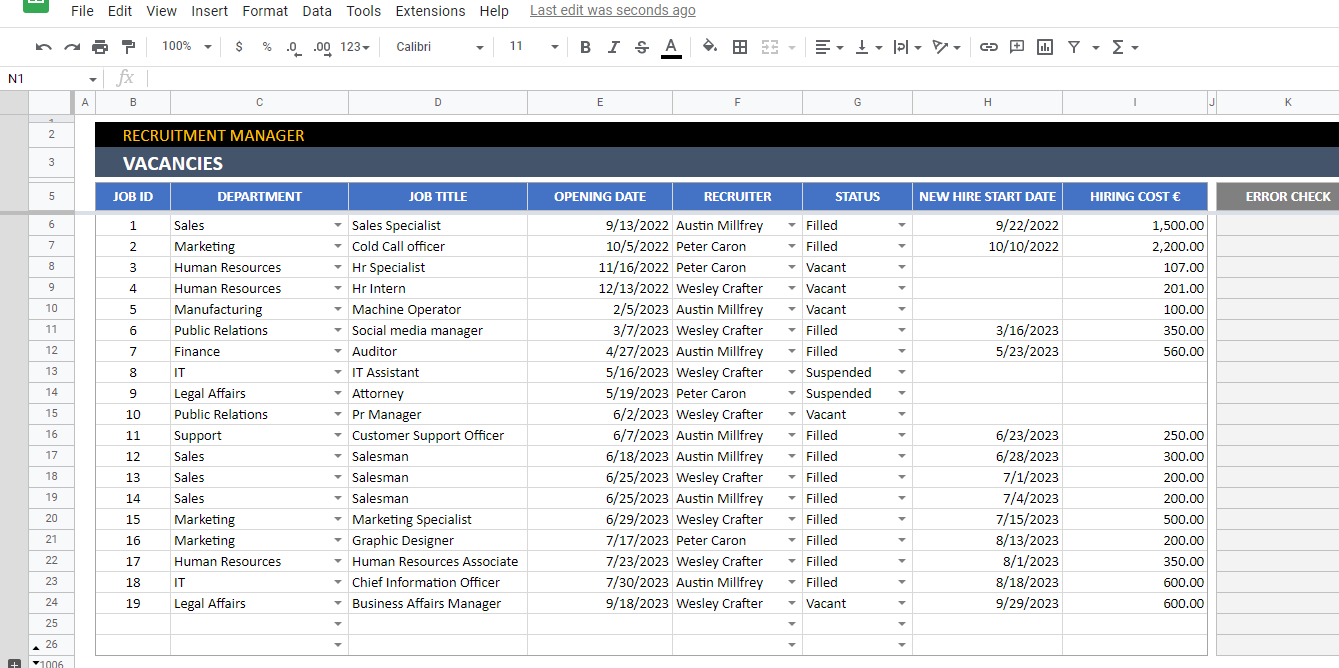Open vertical align options

(869, 47)
